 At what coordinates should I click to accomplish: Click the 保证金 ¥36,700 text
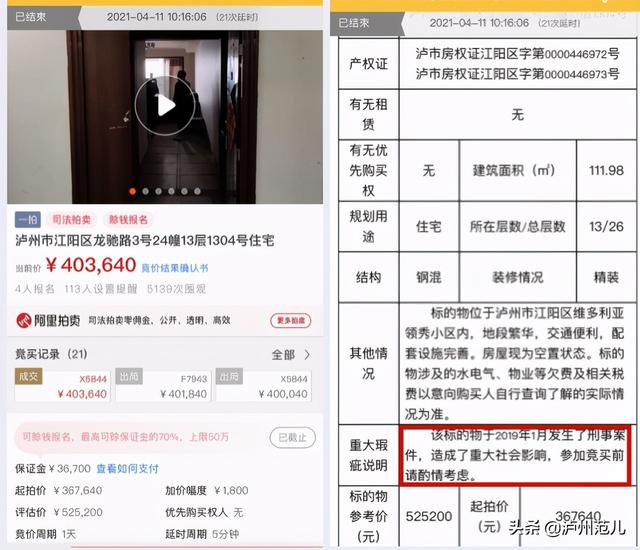(53, 468)
